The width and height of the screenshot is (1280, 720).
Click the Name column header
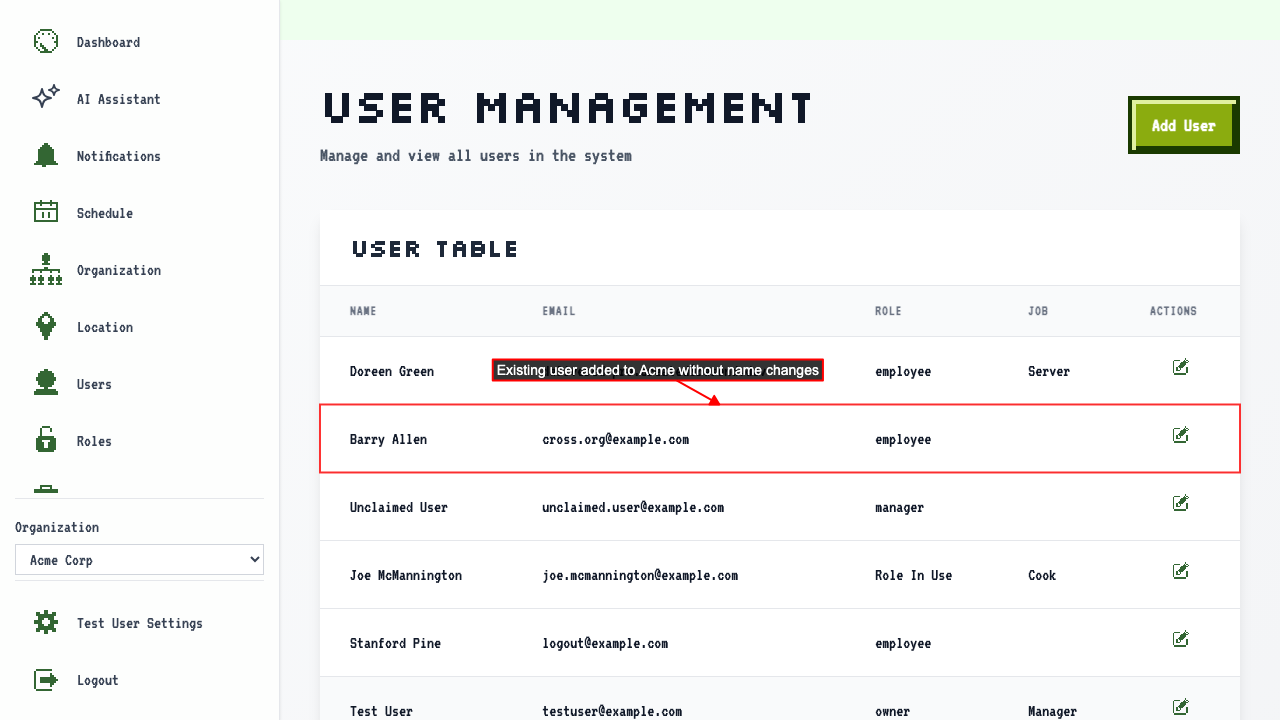pyautogui.click(x=363, y=311)
